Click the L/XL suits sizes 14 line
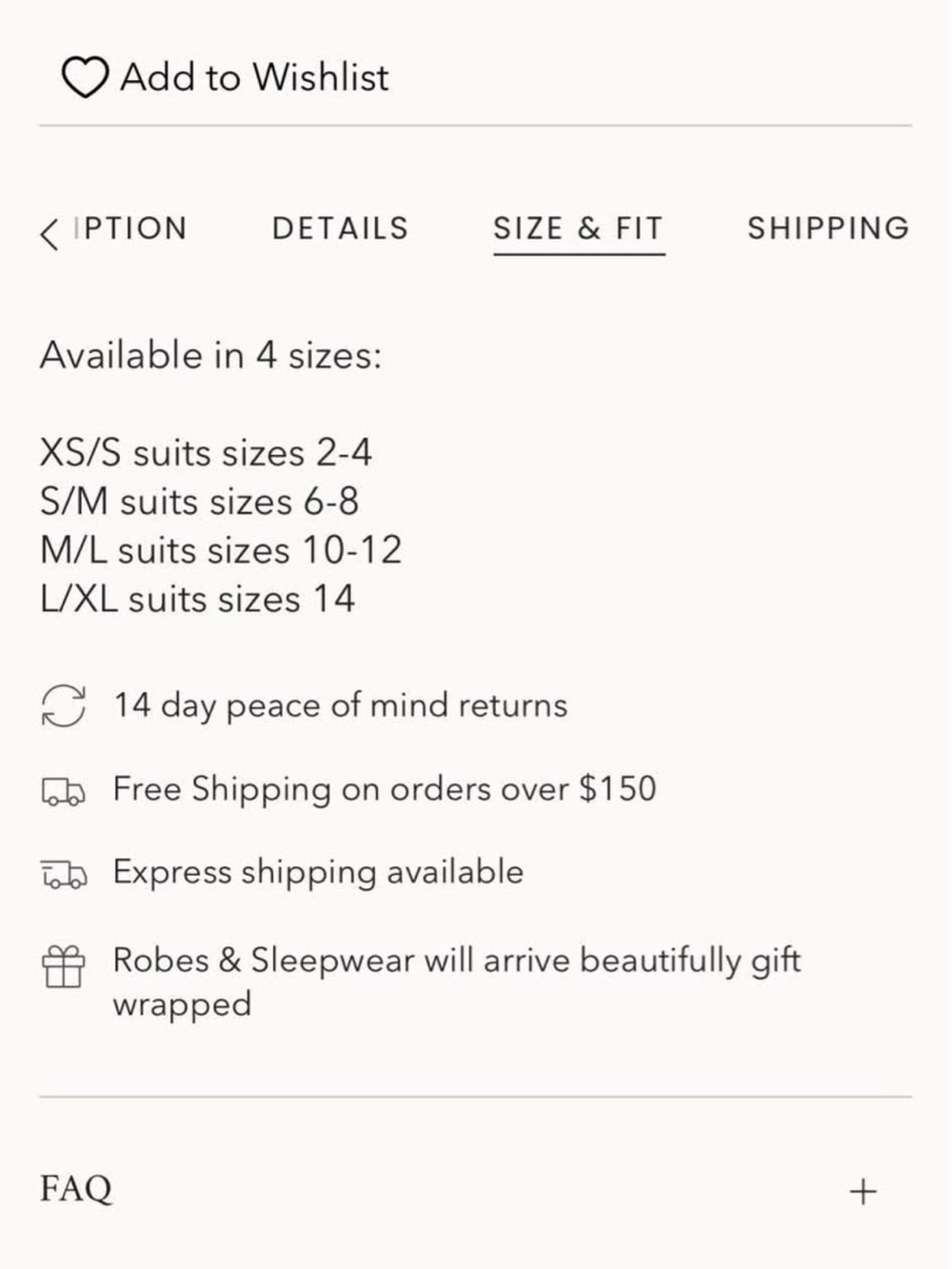The width and height of the screenshot is (952, 1269). click(x=197, y=599)
